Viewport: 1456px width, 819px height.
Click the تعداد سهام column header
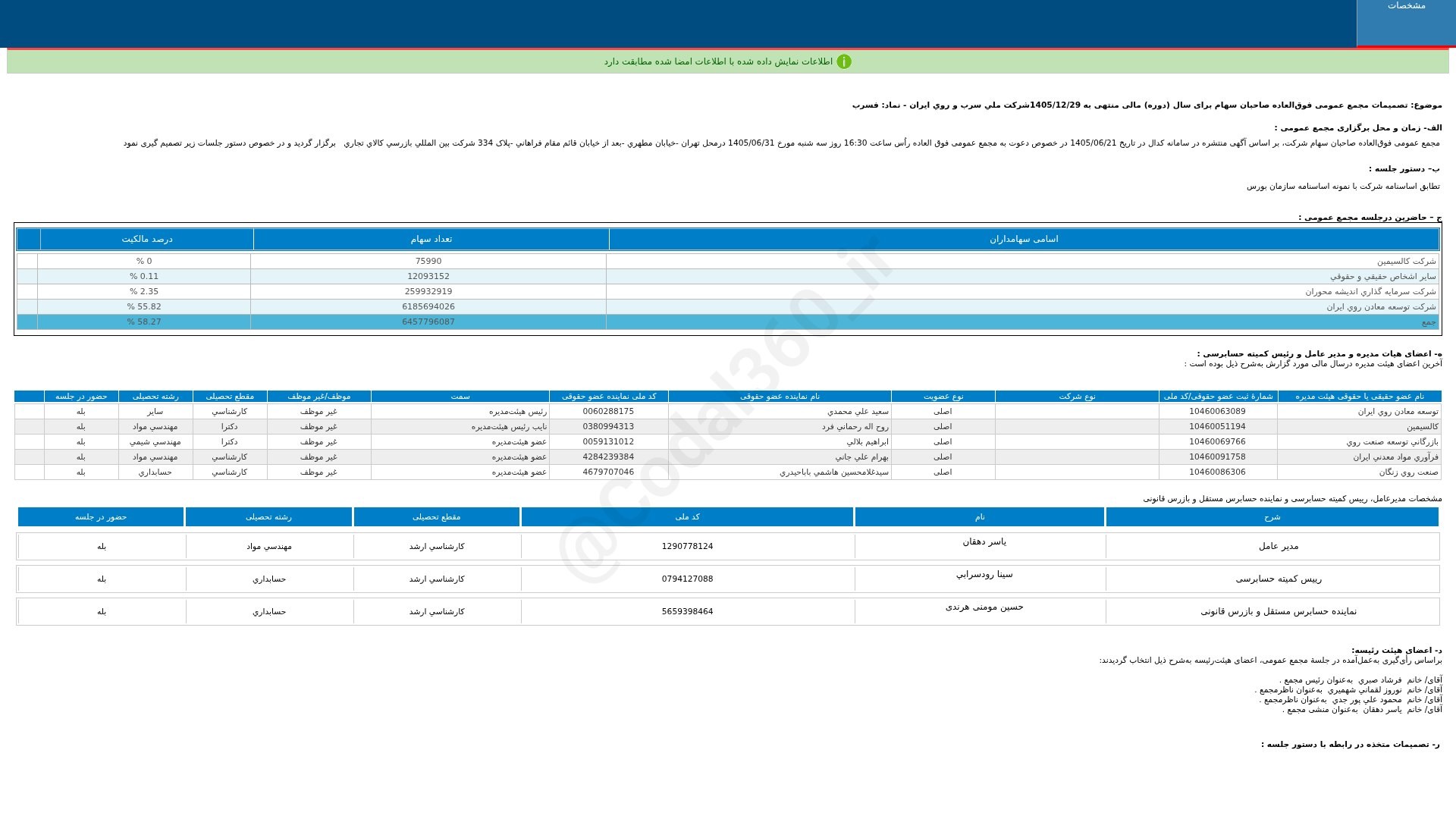point(431,240)
